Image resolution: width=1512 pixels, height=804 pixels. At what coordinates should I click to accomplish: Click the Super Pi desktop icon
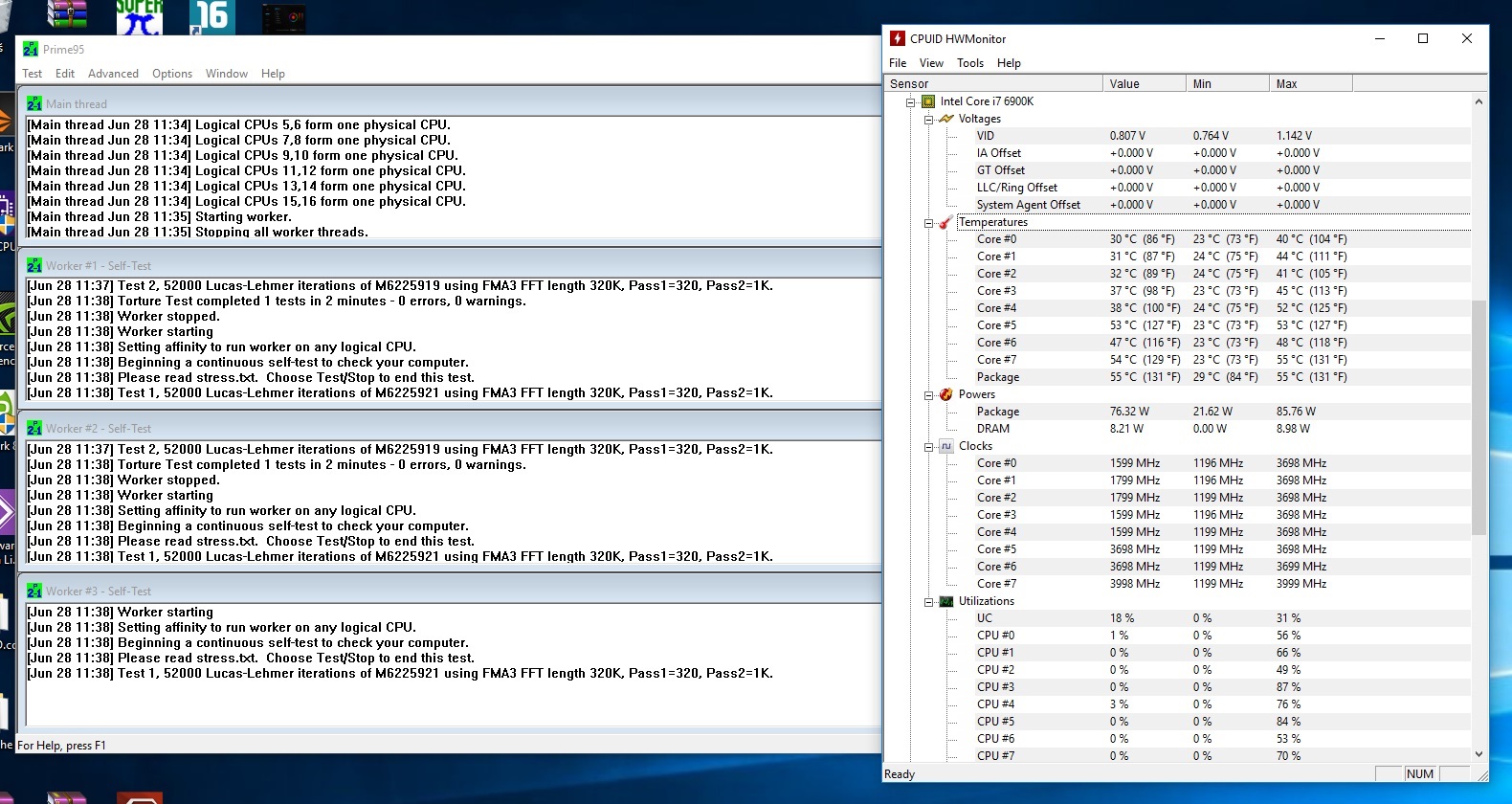pyautogui.click(x=140, y=16)
